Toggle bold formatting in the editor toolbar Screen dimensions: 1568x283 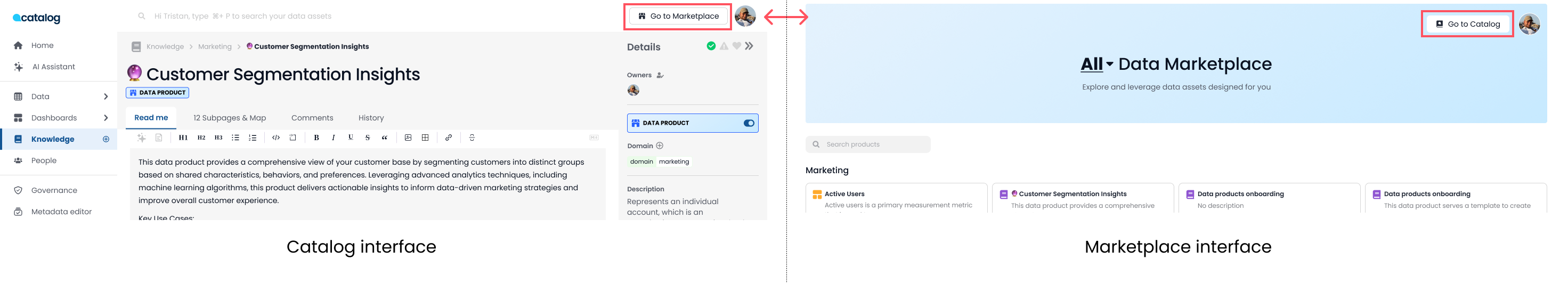click(x=316, y=138)
